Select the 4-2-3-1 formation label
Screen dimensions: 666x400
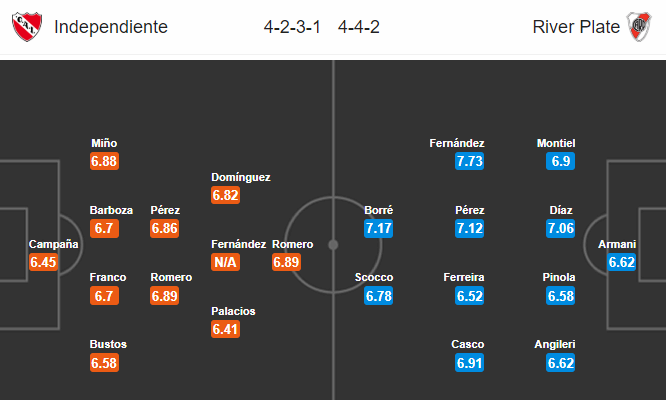[x=292, y=27]
